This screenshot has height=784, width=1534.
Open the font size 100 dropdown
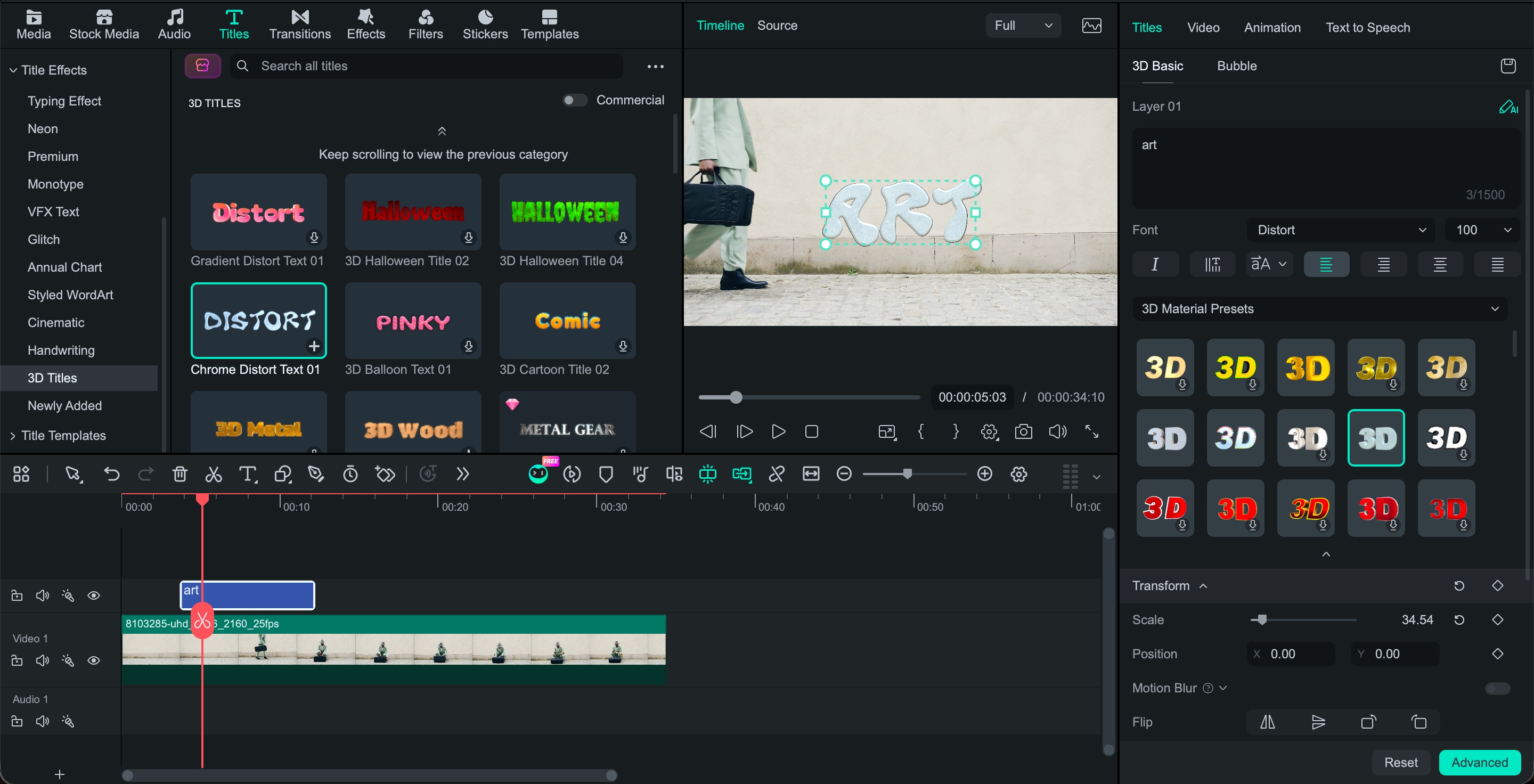pyautogui.click(x=1483, y=231)
